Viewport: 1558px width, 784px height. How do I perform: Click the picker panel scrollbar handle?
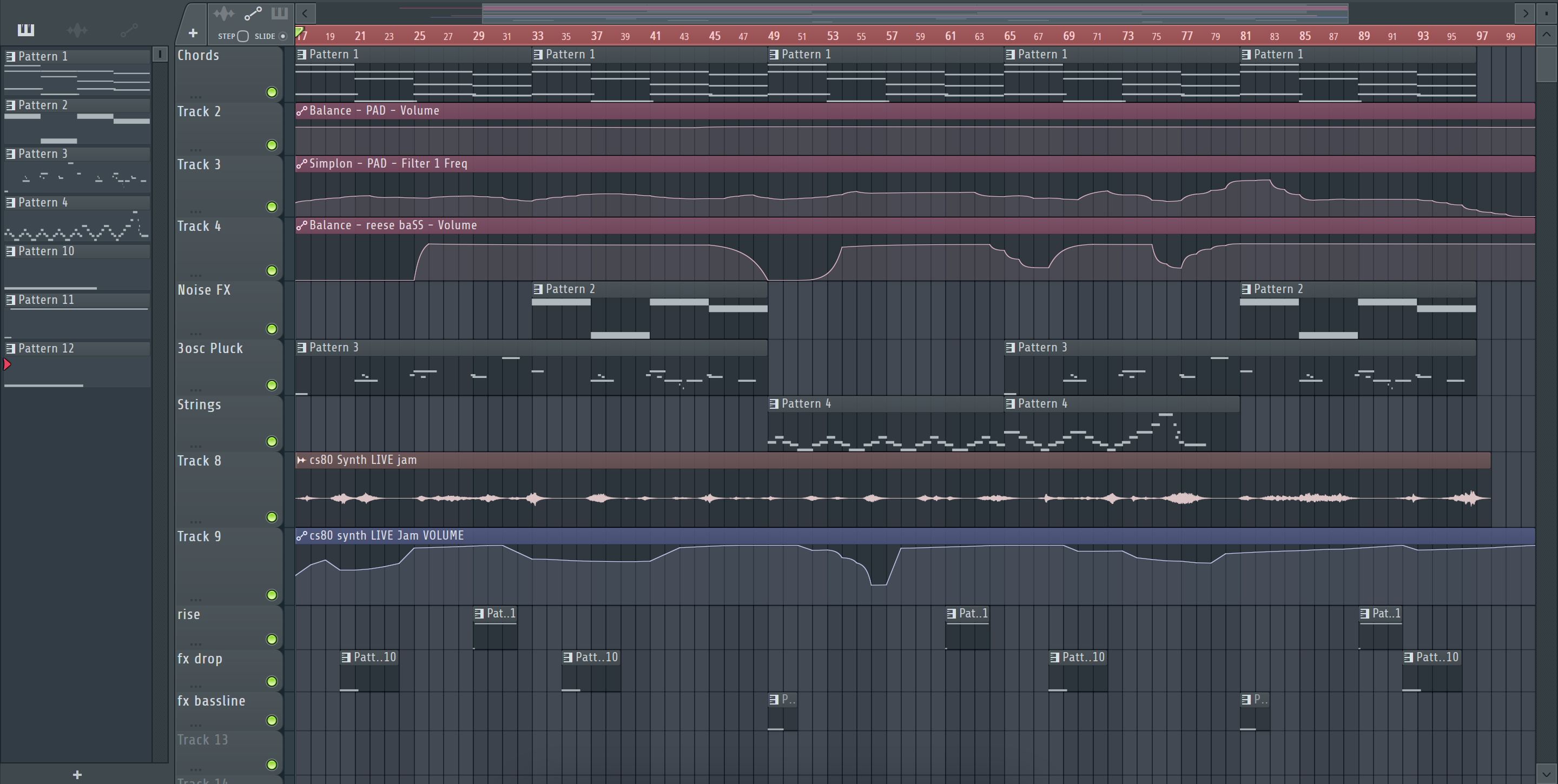coord(160,55)
